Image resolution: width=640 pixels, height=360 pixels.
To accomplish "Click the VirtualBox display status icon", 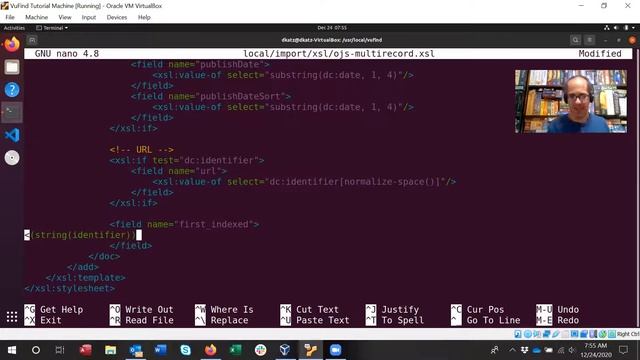I will [x=574, y=334].
